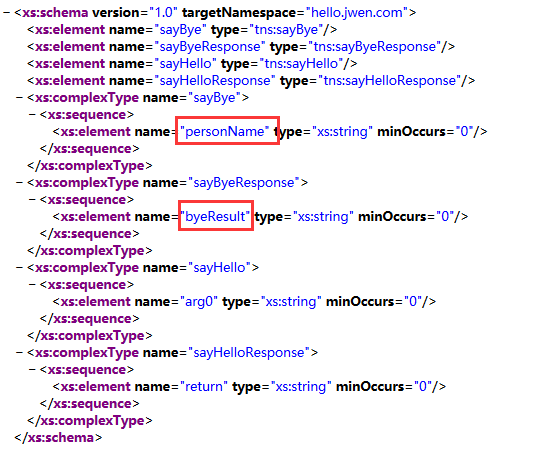Click "xs:string" type on the return line
541x475 pixels.
(301, 387)
